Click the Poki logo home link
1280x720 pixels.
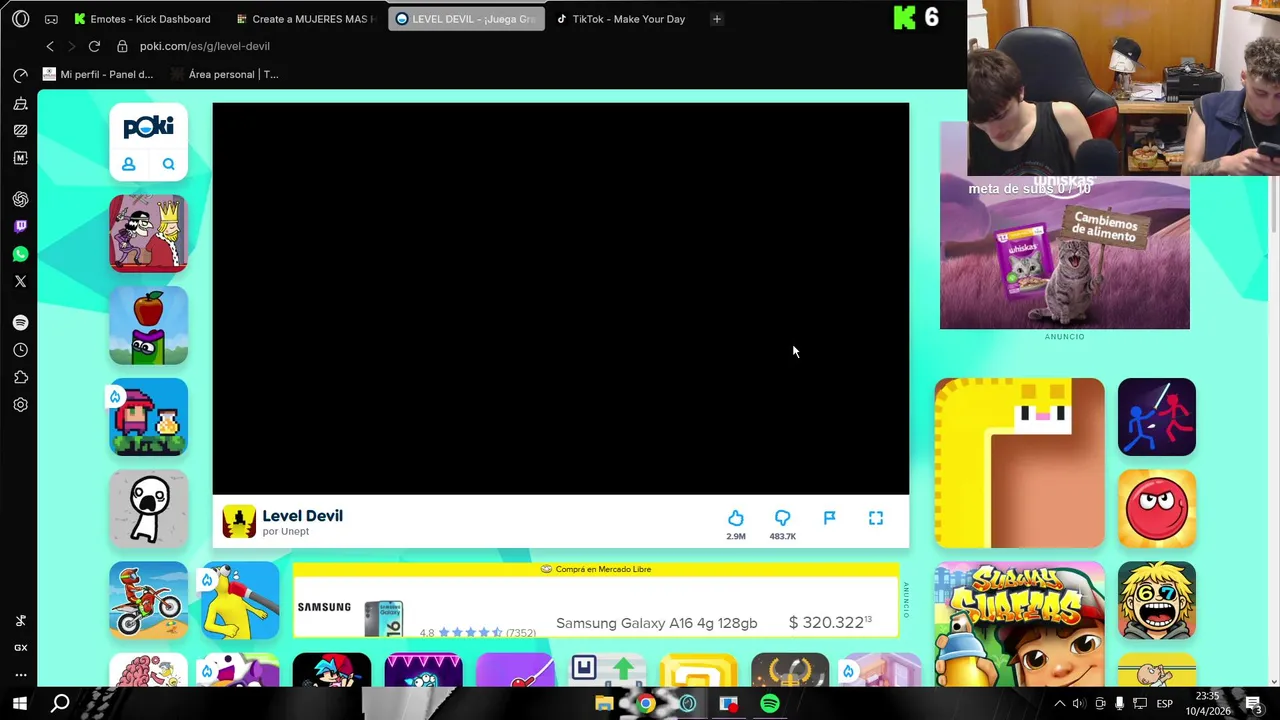point(148,127)
